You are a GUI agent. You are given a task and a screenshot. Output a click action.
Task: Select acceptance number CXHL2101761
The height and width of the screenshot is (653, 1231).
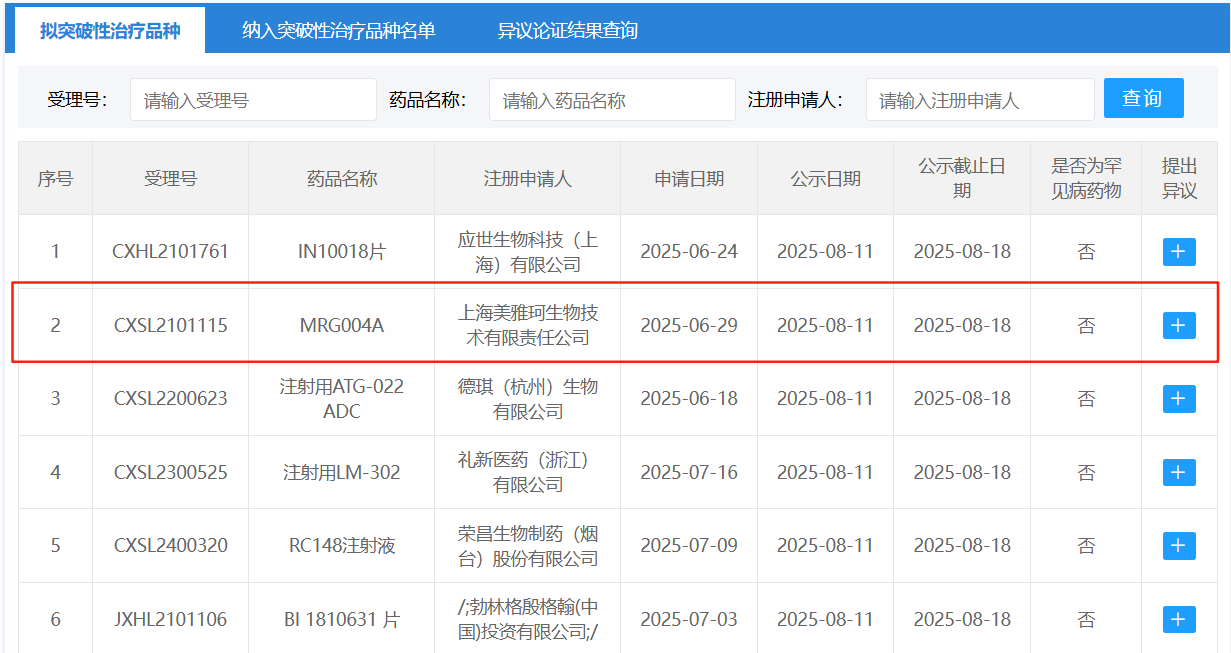pyautogui.click(x=170, y=252)
